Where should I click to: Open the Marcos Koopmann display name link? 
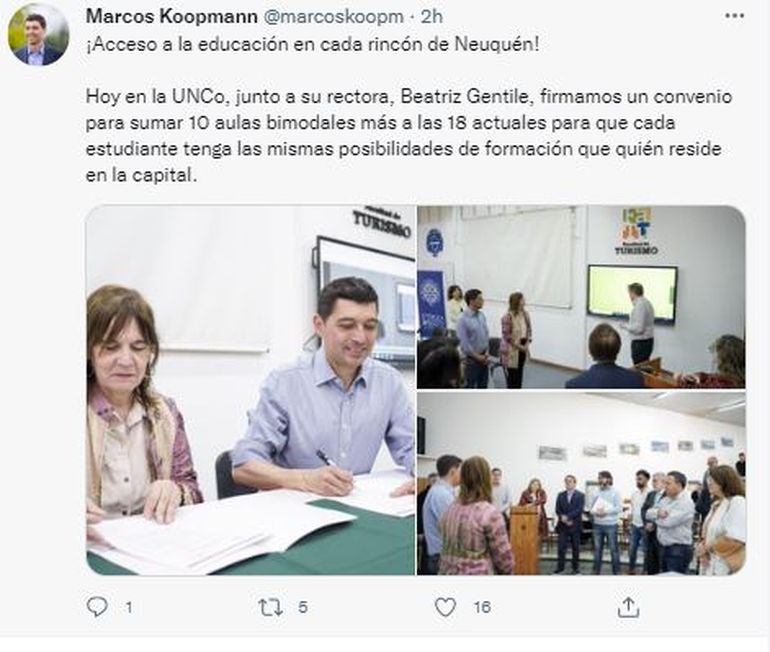pyautogui.click(x=172, y=16)
